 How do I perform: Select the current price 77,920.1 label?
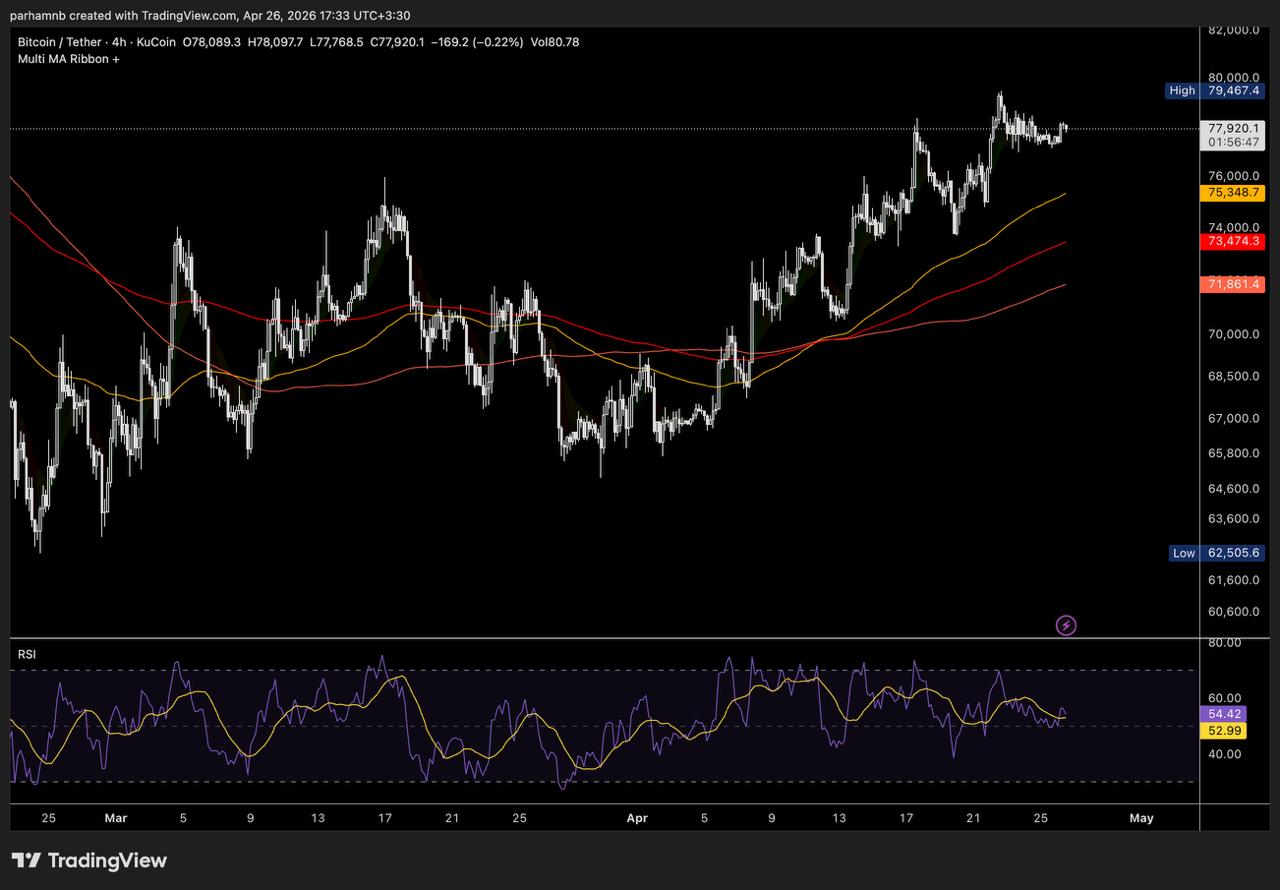[x=1234, y=128]
